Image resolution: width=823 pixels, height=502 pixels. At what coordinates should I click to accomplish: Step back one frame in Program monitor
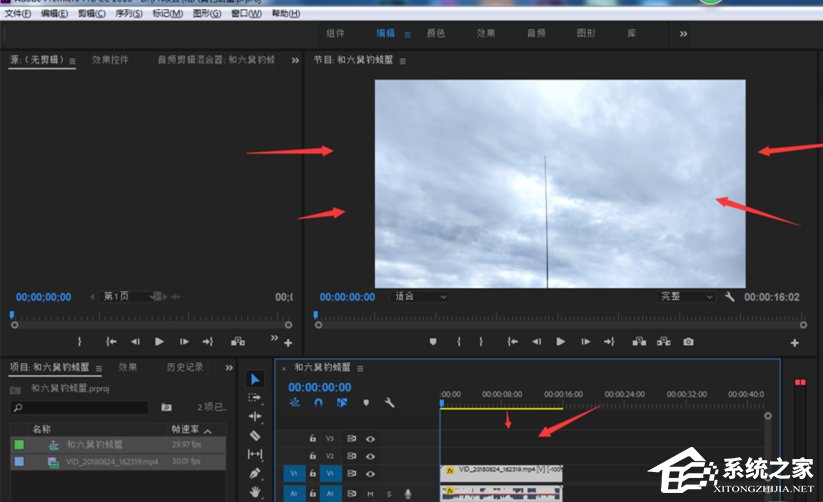tap(536, 342)
